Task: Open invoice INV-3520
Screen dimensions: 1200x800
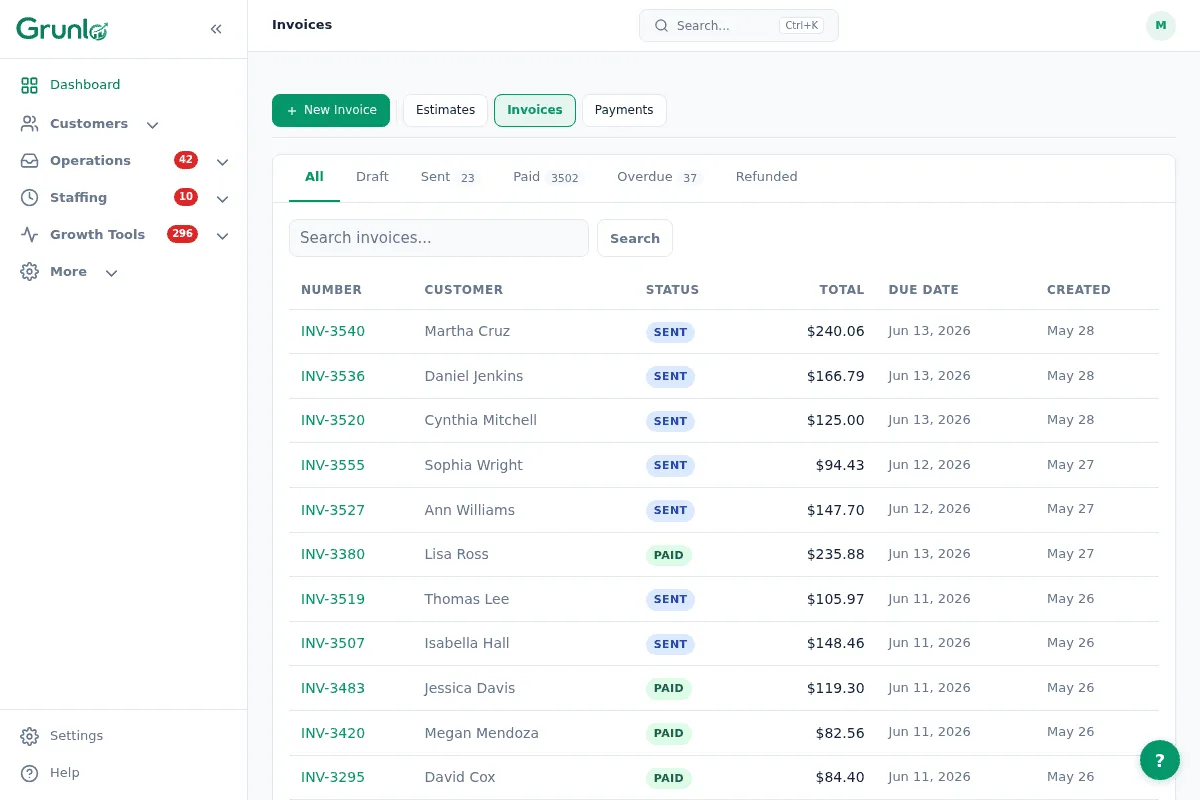Action: 333,420
